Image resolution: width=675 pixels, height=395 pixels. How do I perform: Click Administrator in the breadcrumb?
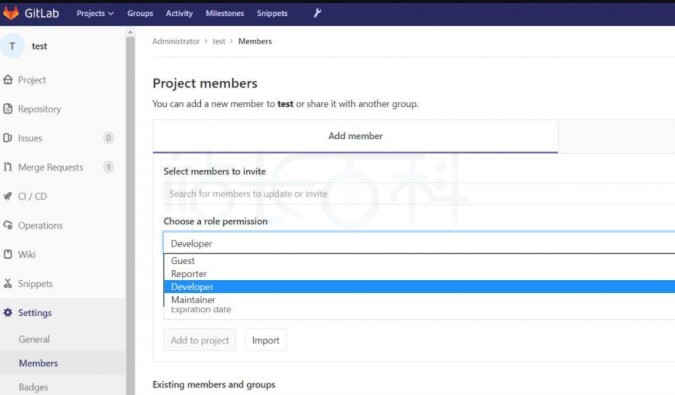[x=176, y=41]
